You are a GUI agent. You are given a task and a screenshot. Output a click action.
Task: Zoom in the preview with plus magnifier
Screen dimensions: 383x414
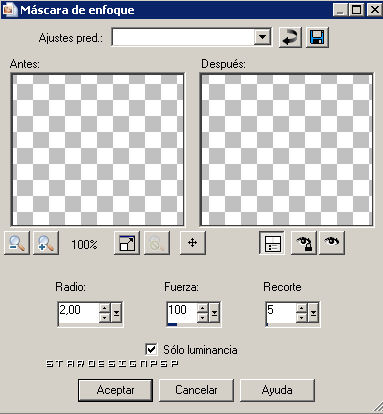(46, 243)
